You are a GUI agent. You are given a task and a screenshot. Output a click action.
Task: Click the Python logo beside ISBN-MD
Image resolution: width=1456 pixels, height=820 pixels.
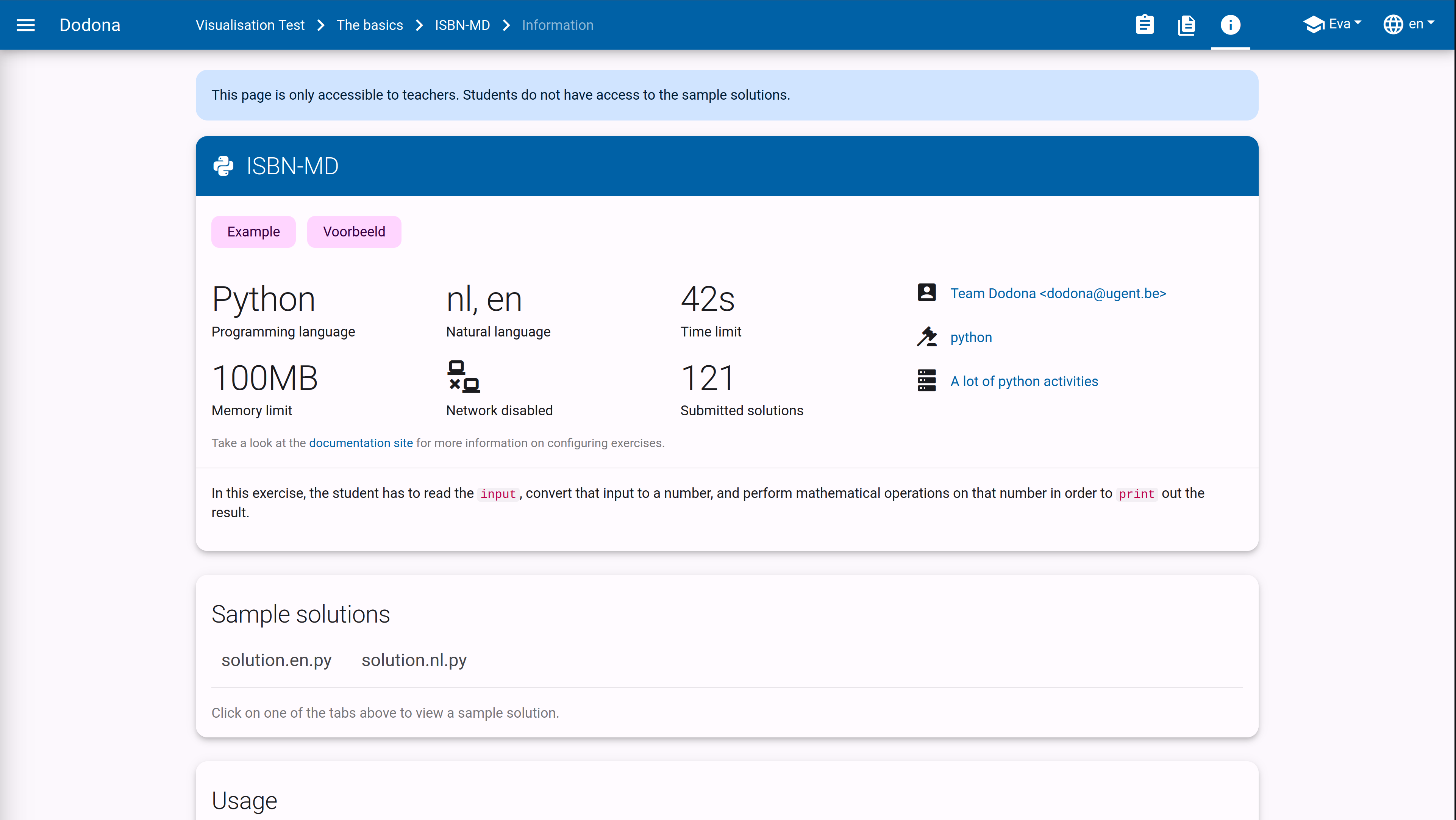223,166
